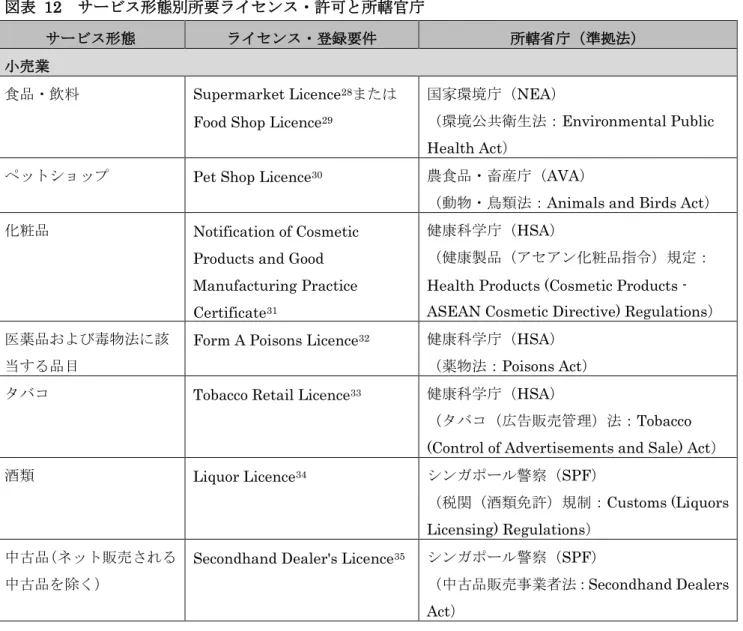The width and height of the screenshot is (743, 631).
Task: Click footnote marker 35
Action: tap(399, 556)
